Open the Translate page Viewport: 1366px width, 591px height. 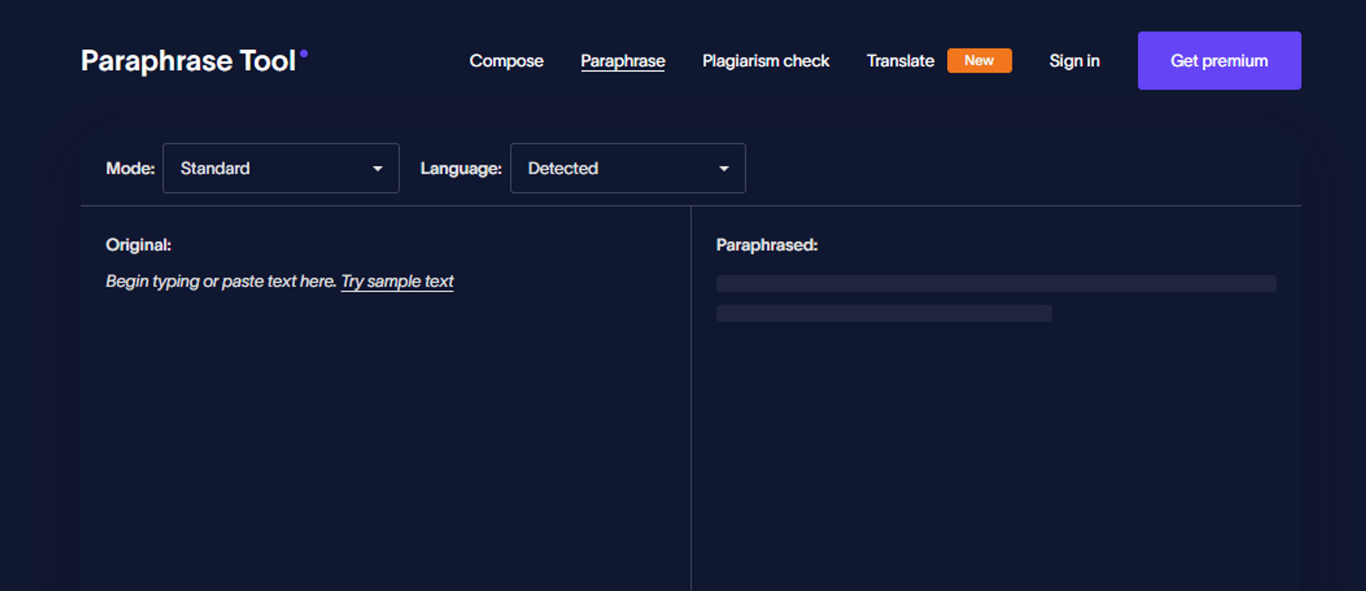901,61
